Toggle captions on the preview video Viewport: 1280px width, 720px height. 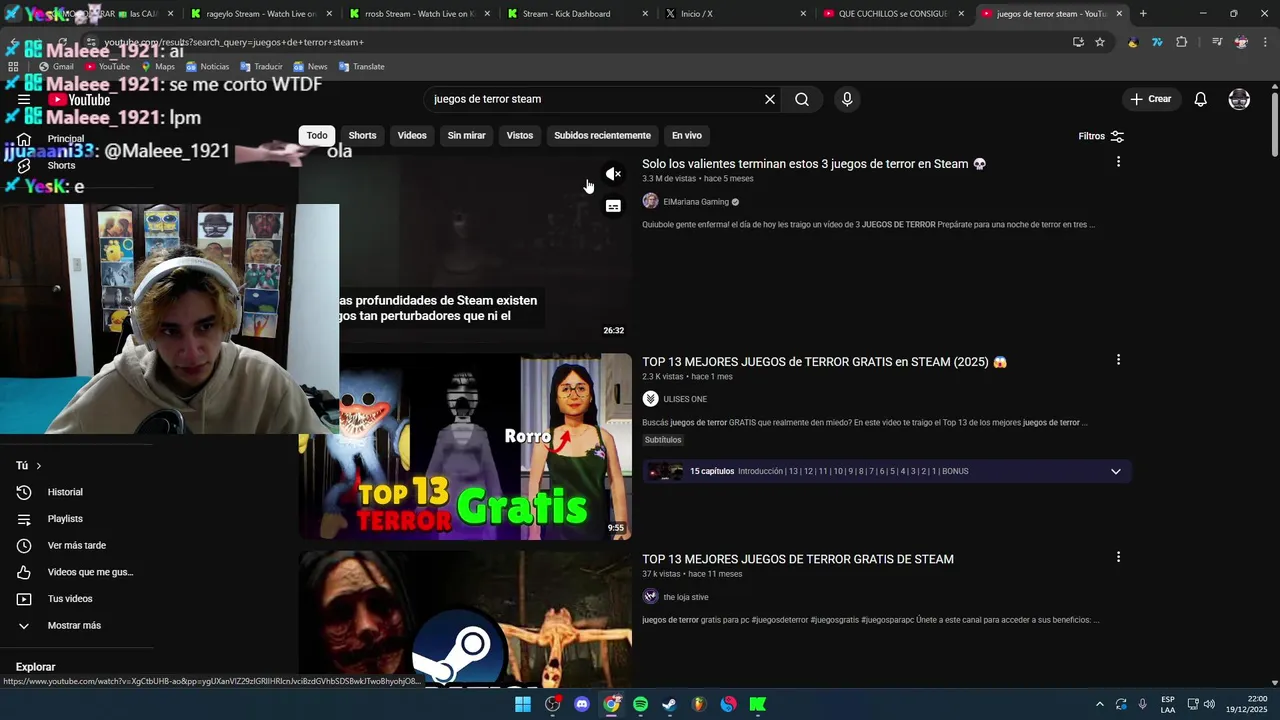click(613, 206)
